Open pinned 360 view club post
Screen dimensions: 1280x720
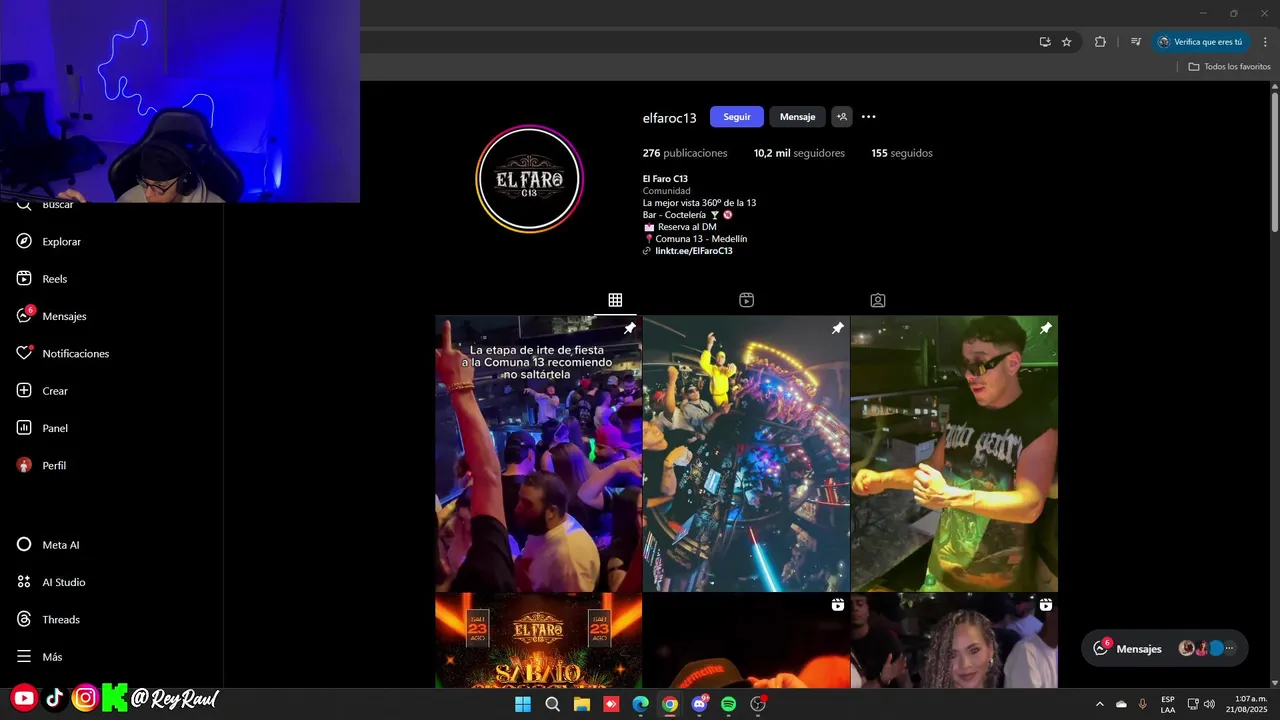(746, 454)
